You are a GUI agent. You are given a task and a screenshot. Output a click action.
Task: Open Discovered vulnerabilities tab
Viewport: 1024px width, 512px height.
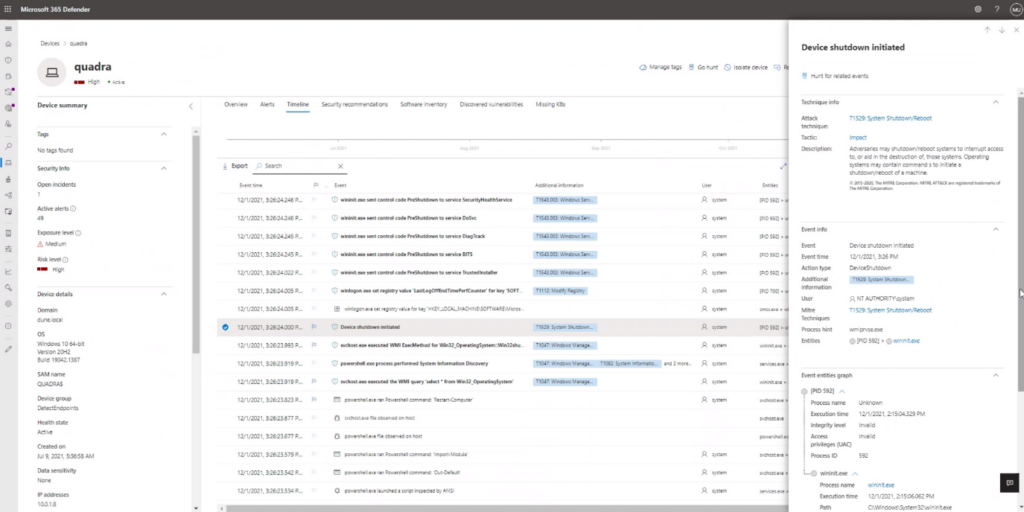pos(491,104)
